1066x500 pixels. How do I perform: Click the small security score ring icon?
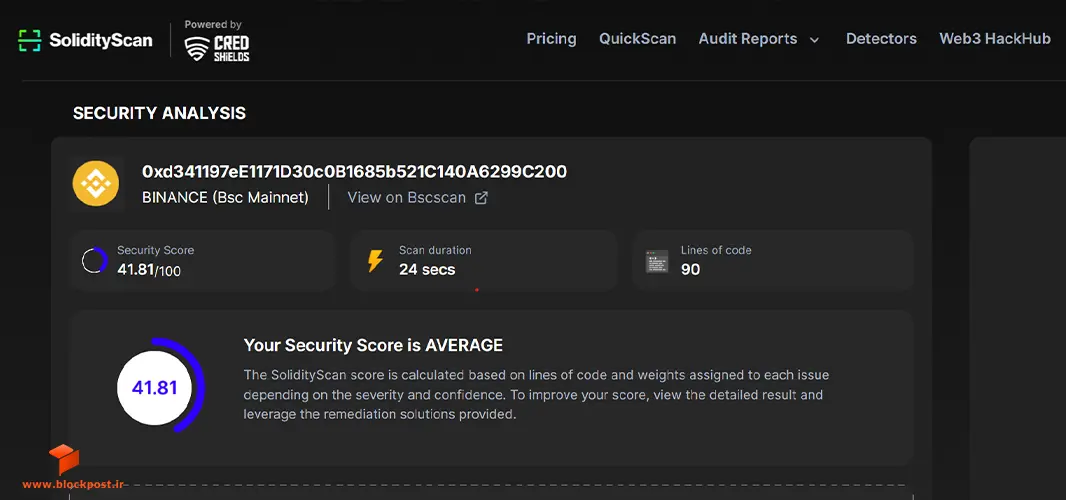pyautogui.click(x=94, y=261)
